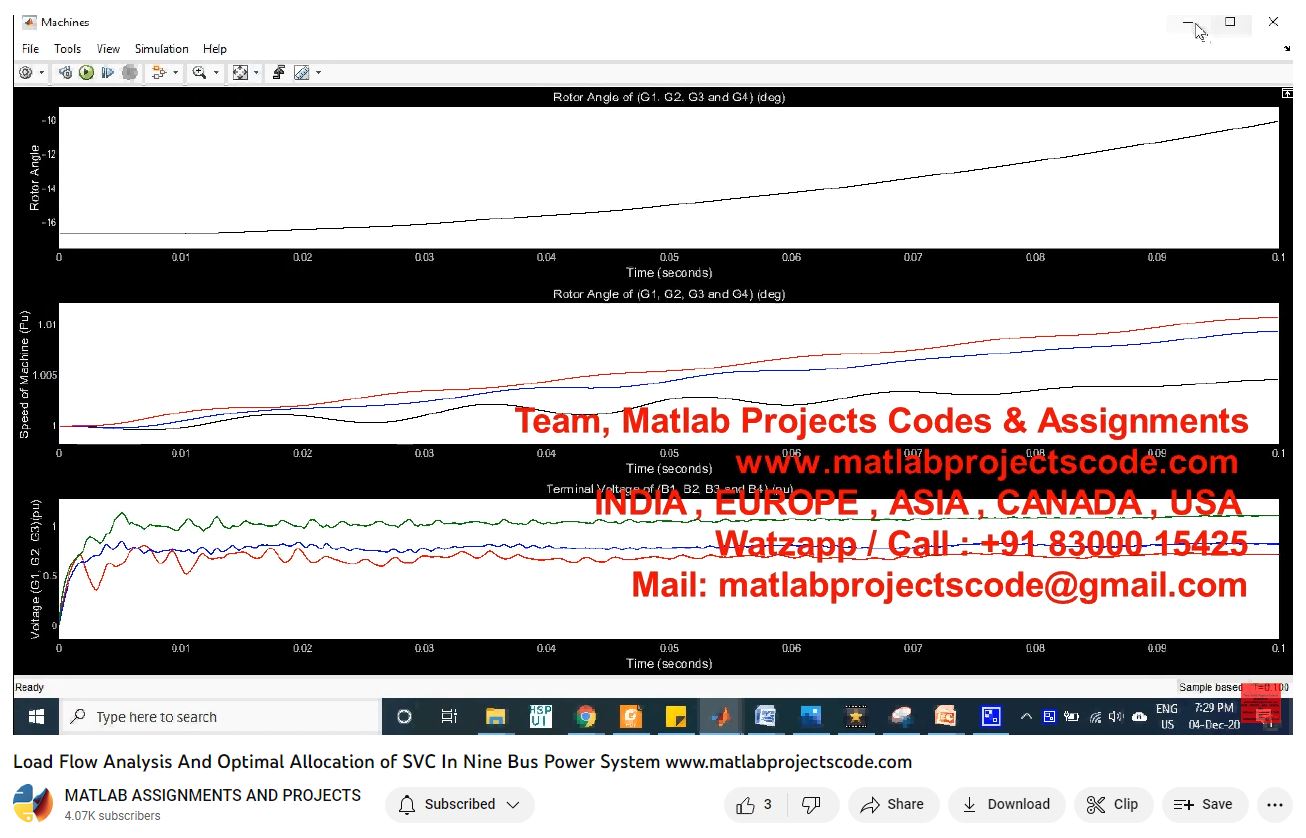Screen dimensions: 1306x838
Task: Dislike the video with thumbs down
Action: click(x=812, y=804)
